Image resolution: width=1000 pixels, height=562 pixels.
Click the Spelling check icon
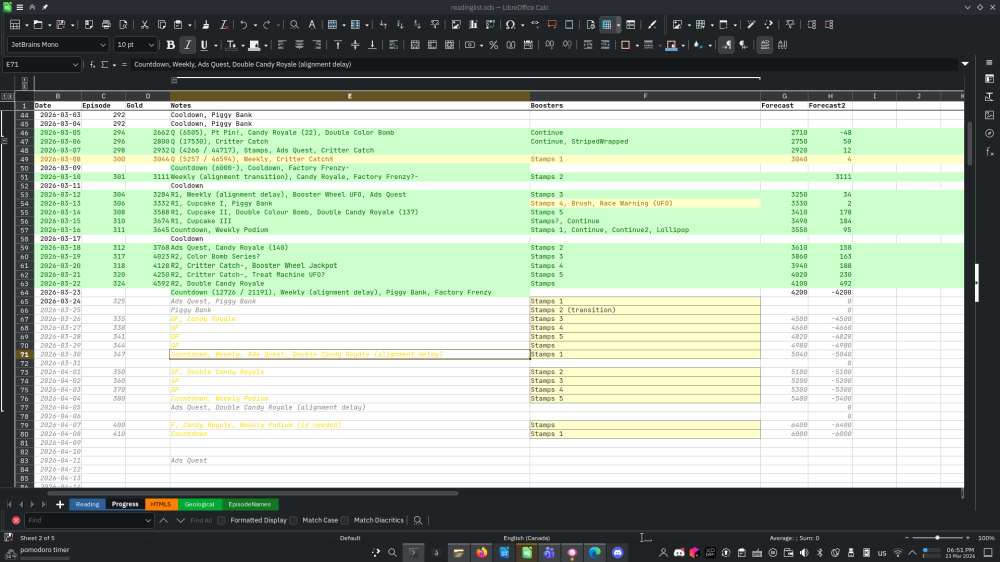pyautogui.click(x=312, y=25)
